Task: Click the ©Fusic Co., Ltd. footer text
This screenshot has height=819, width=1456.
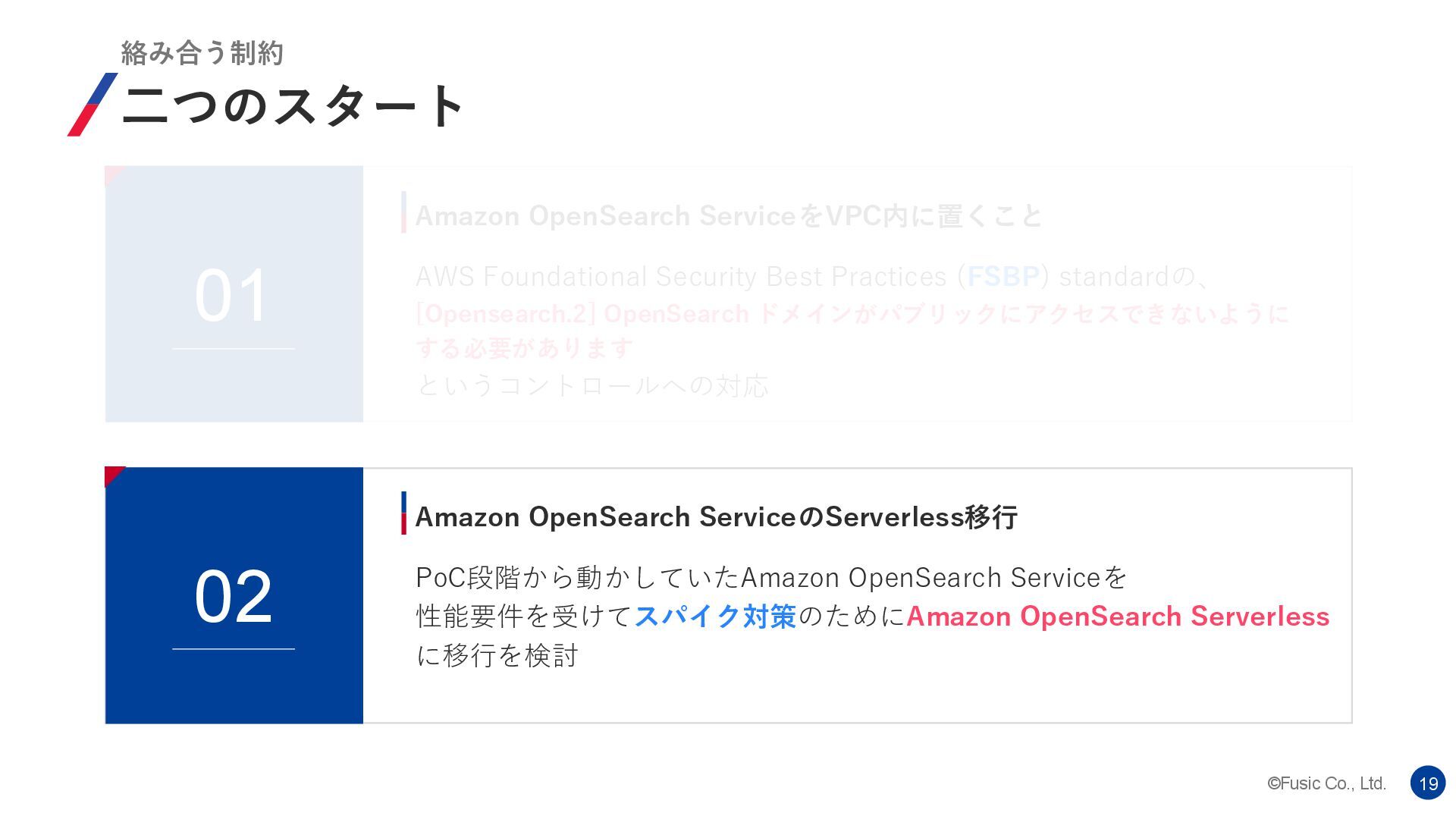Action: [1326, 784]
